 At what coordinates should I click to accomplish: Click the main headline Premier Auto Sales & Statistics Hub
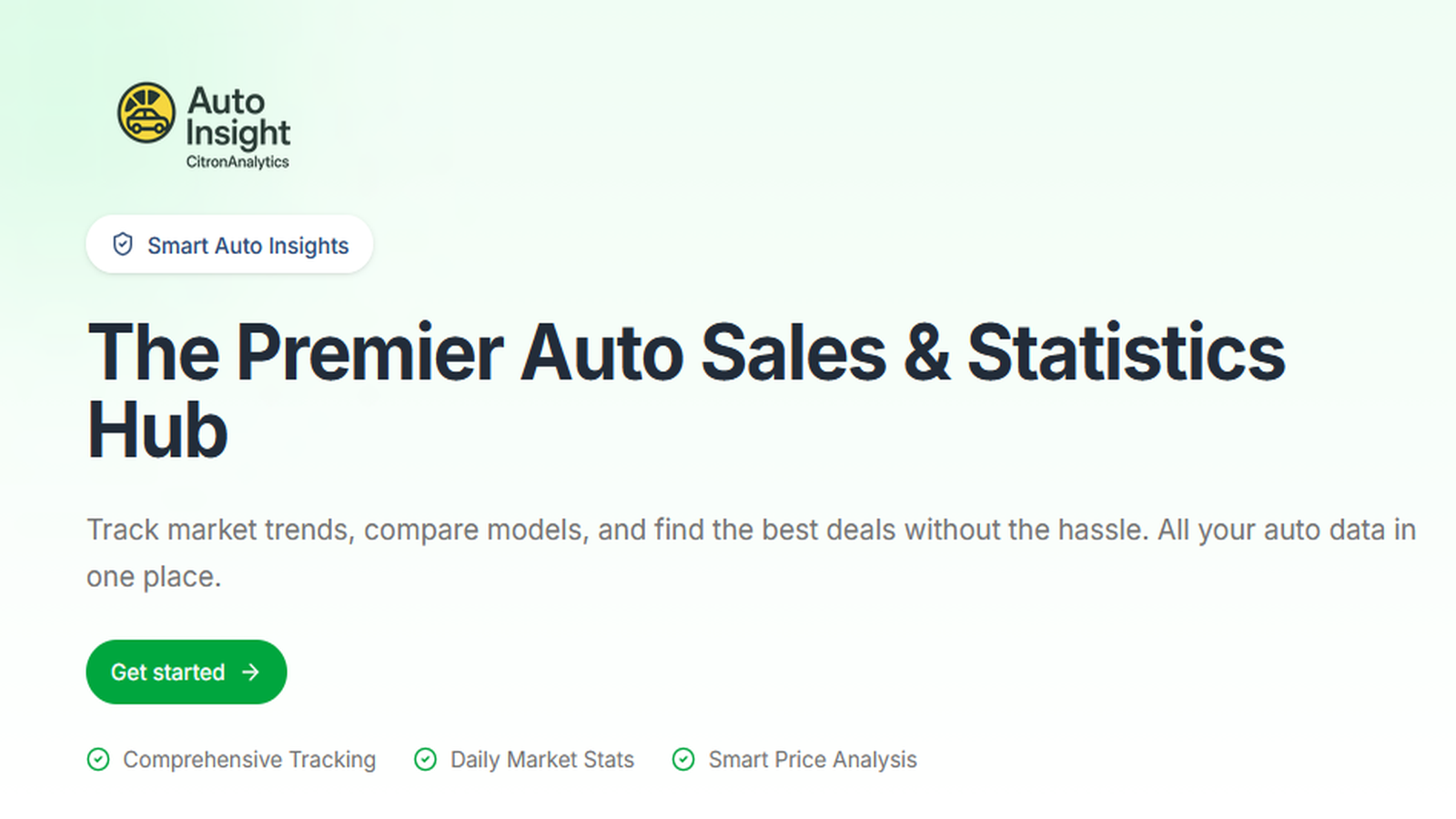click(685, 387)
